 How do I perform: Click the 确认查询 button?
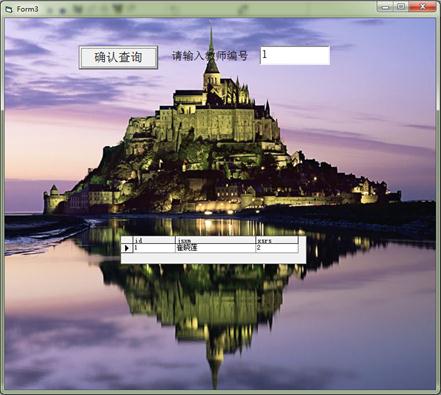tap(118, 58)
